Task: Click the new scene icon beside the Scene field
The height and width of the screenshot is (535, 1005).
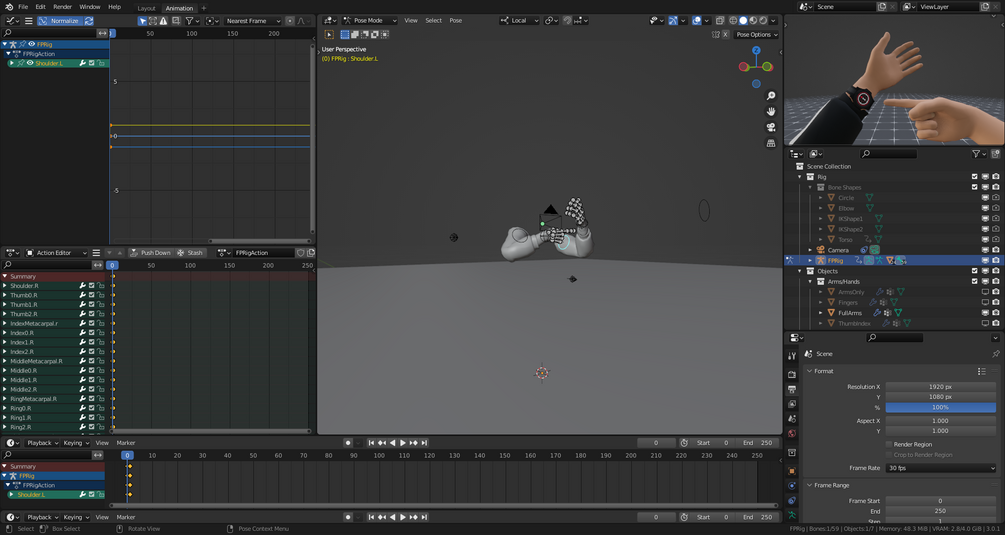Action: coord(882,6)
